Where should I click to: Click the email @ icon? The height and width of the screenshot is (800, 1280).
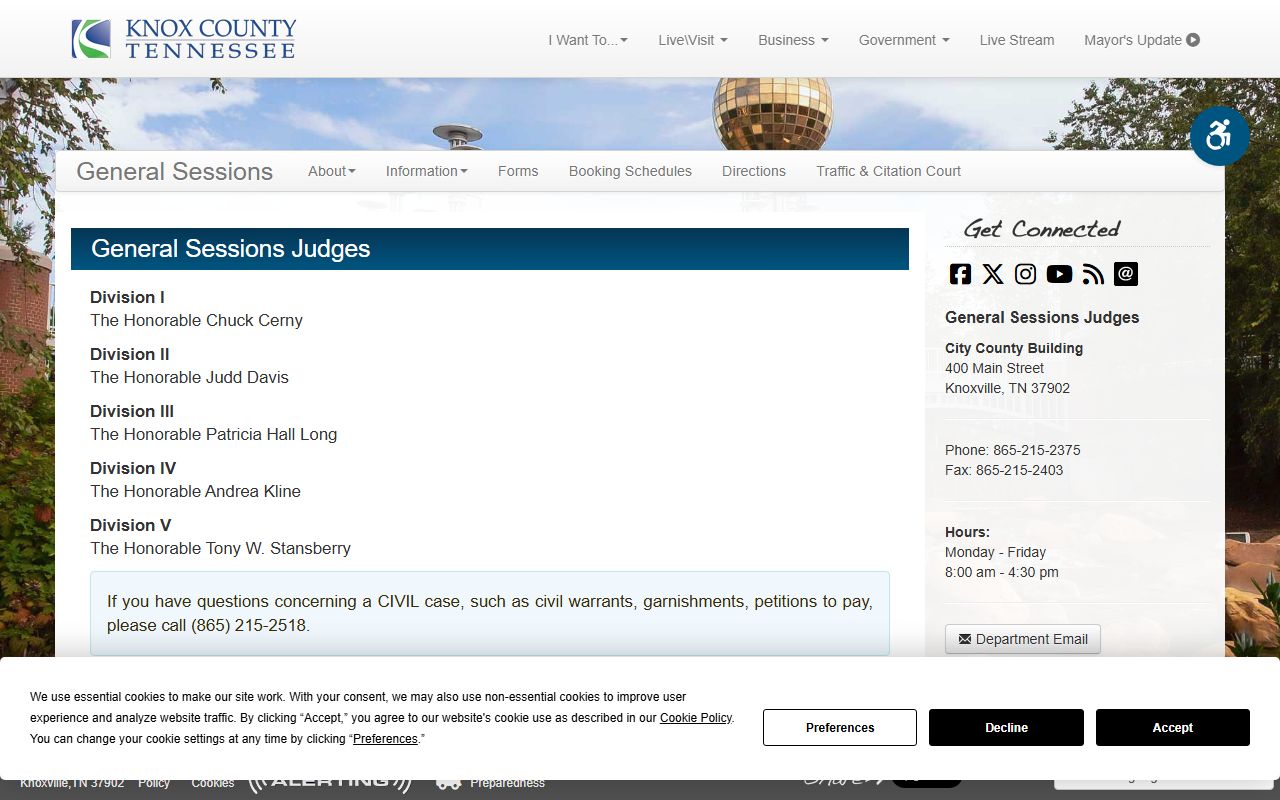pyautogui.click(x=1126, y=274)
